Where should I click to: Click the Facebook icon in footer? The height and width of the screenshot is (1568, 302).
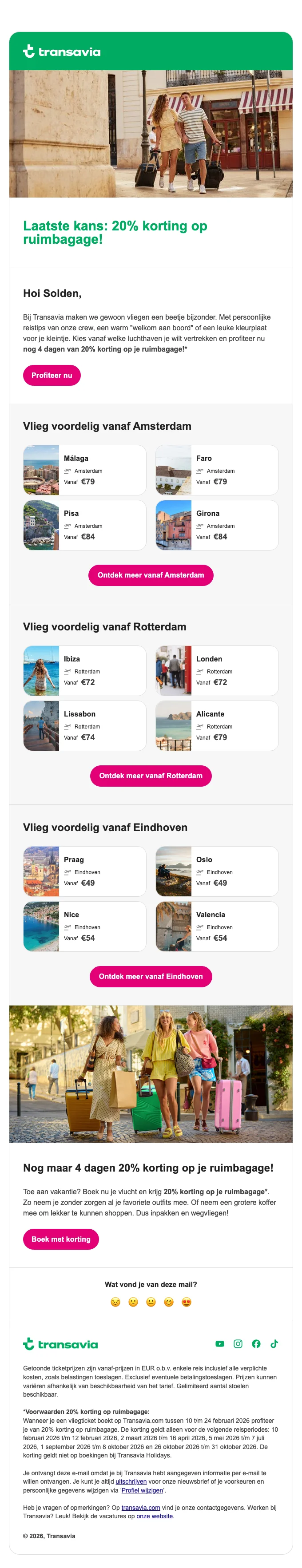coord(256,1343)
